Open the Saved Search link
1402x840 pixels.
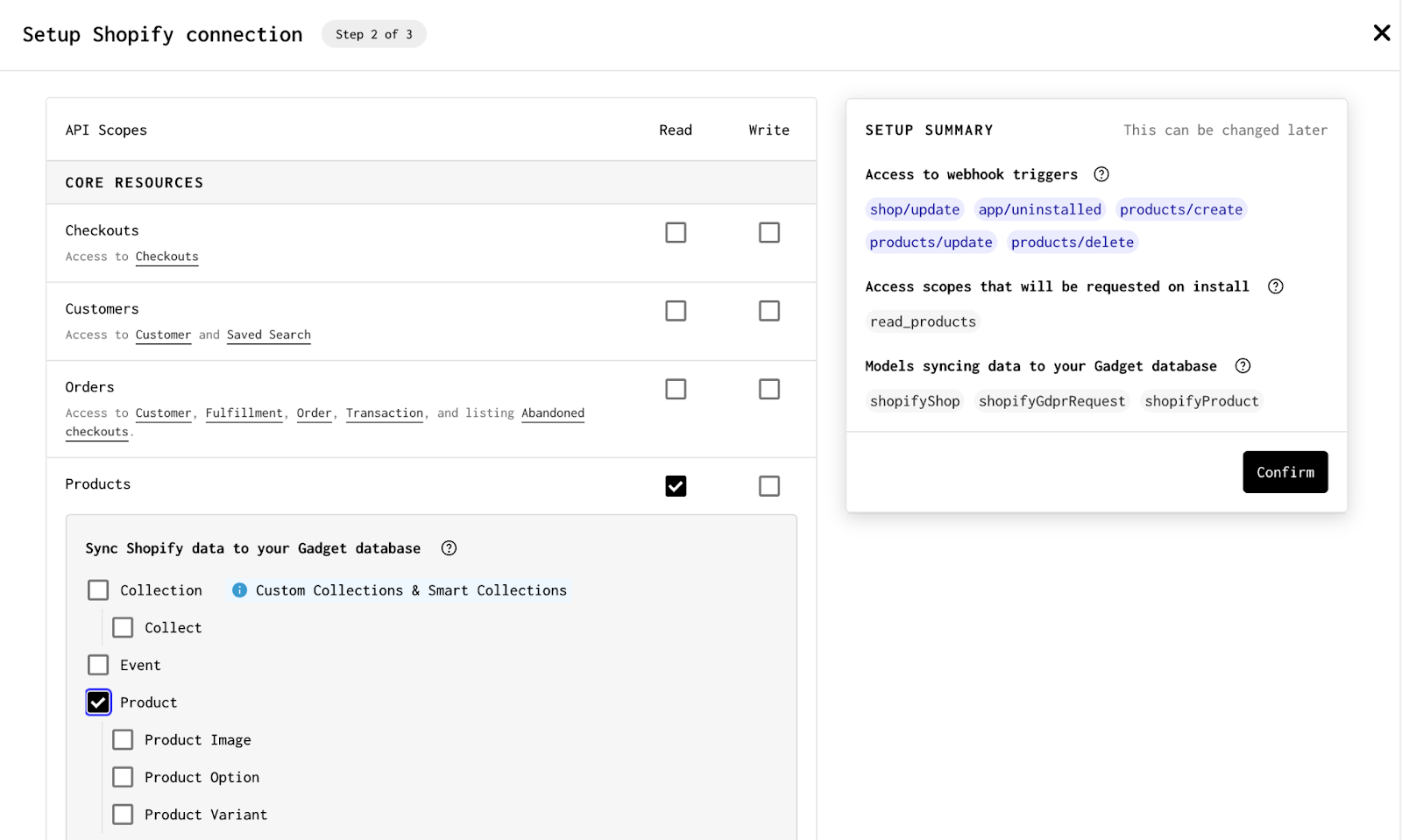(268, 335)
